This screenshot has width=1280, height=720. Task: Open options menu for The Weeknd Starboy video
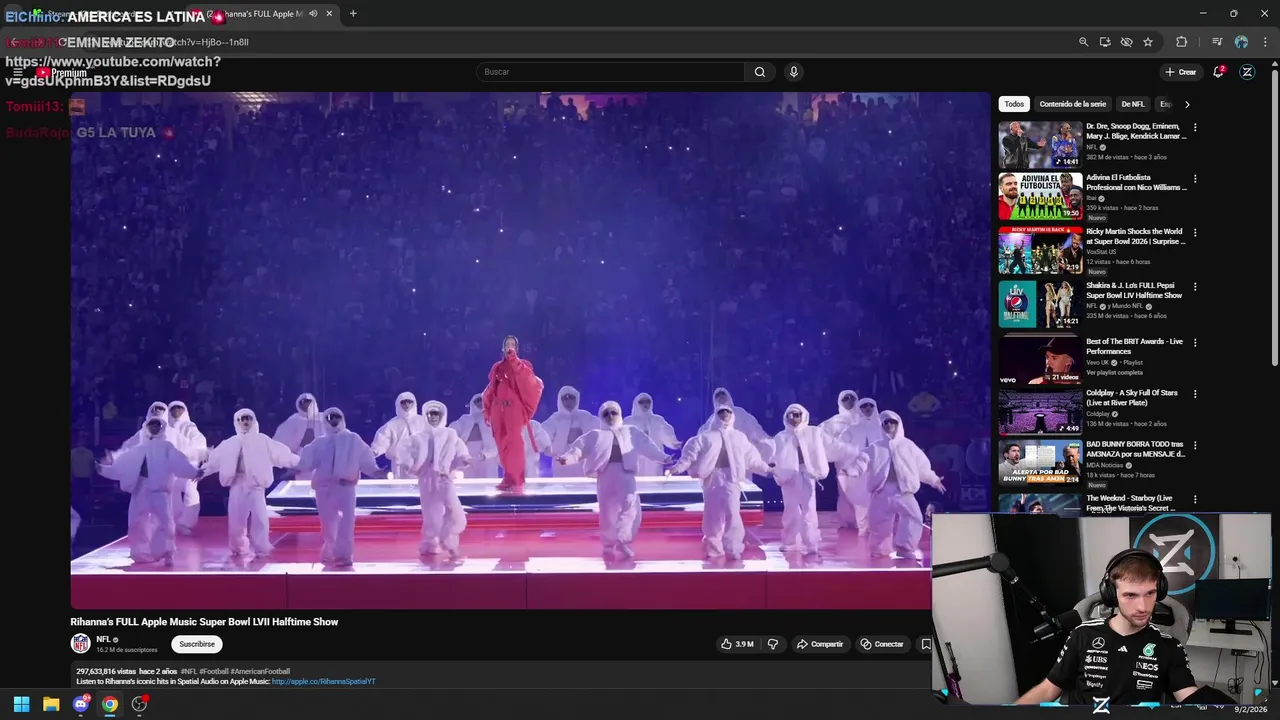[x=1195, y=500]
